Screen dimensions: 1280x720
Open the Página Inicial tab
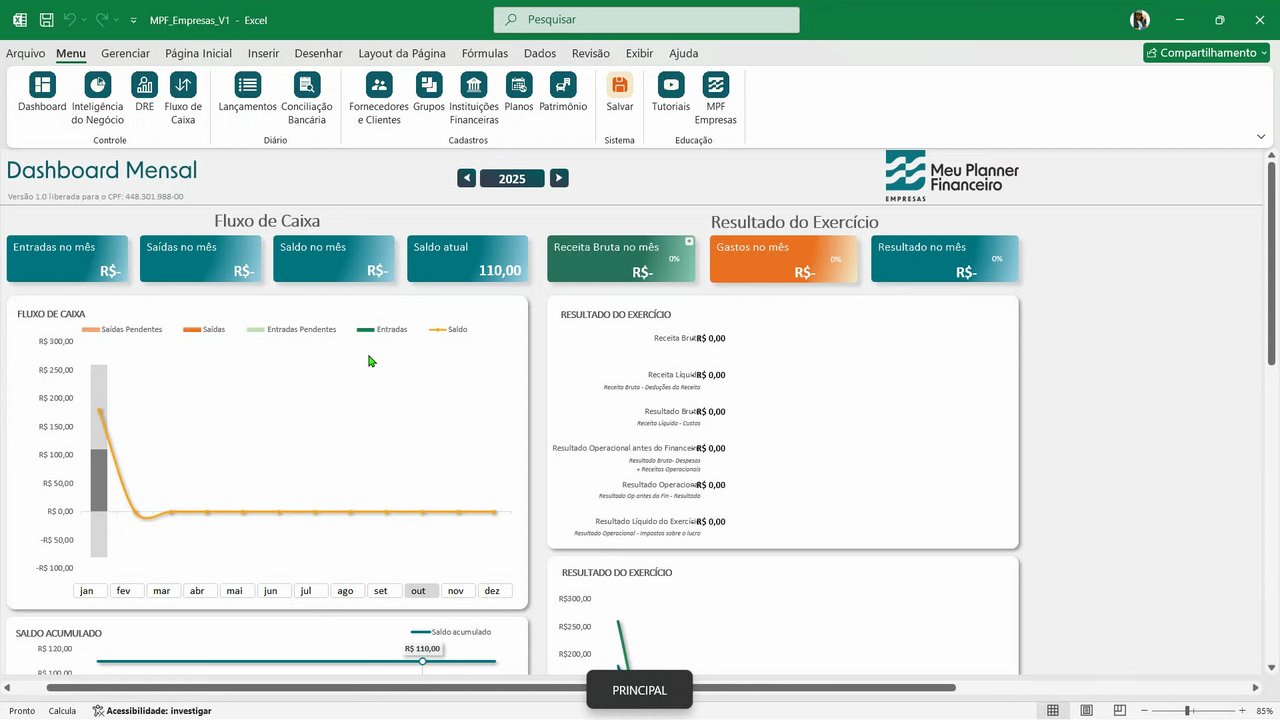pos(198,53)
